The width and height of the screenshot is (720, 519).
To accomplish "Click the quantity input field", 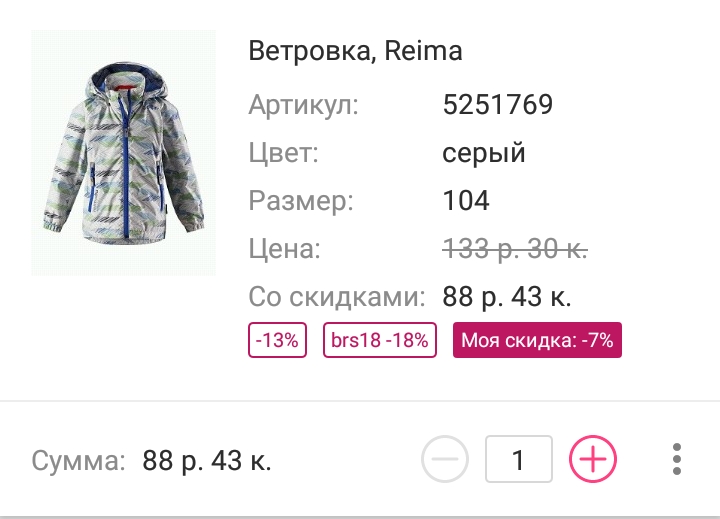I will 518,460.
